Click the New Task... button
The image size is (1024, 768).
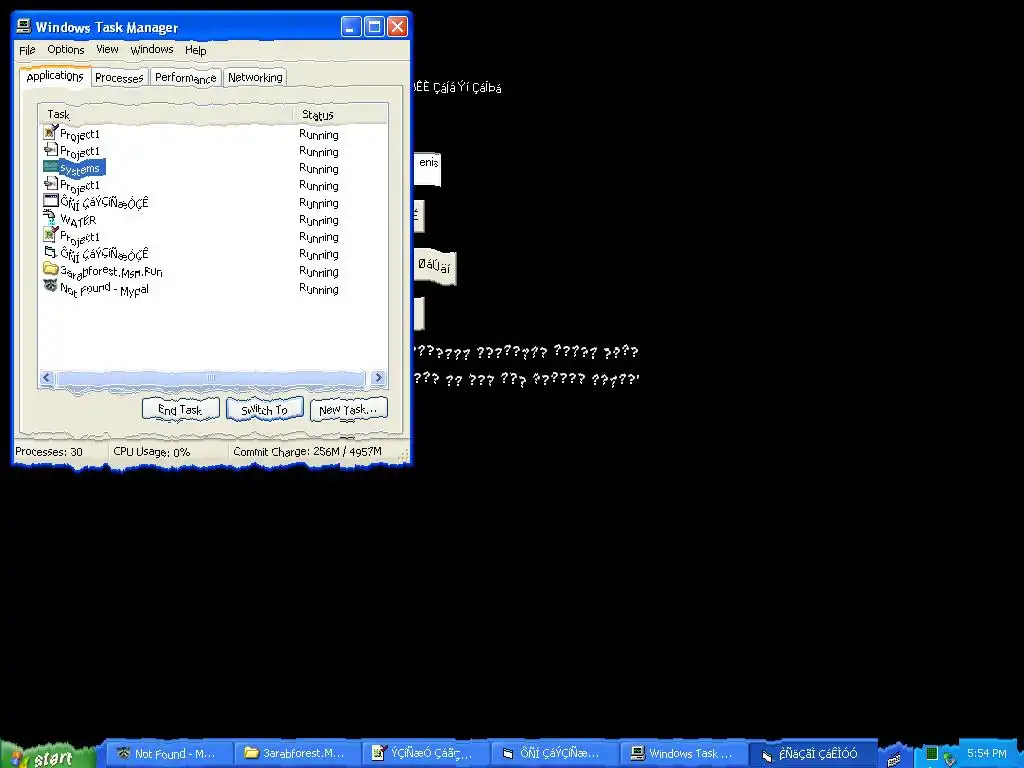[348, 409]
